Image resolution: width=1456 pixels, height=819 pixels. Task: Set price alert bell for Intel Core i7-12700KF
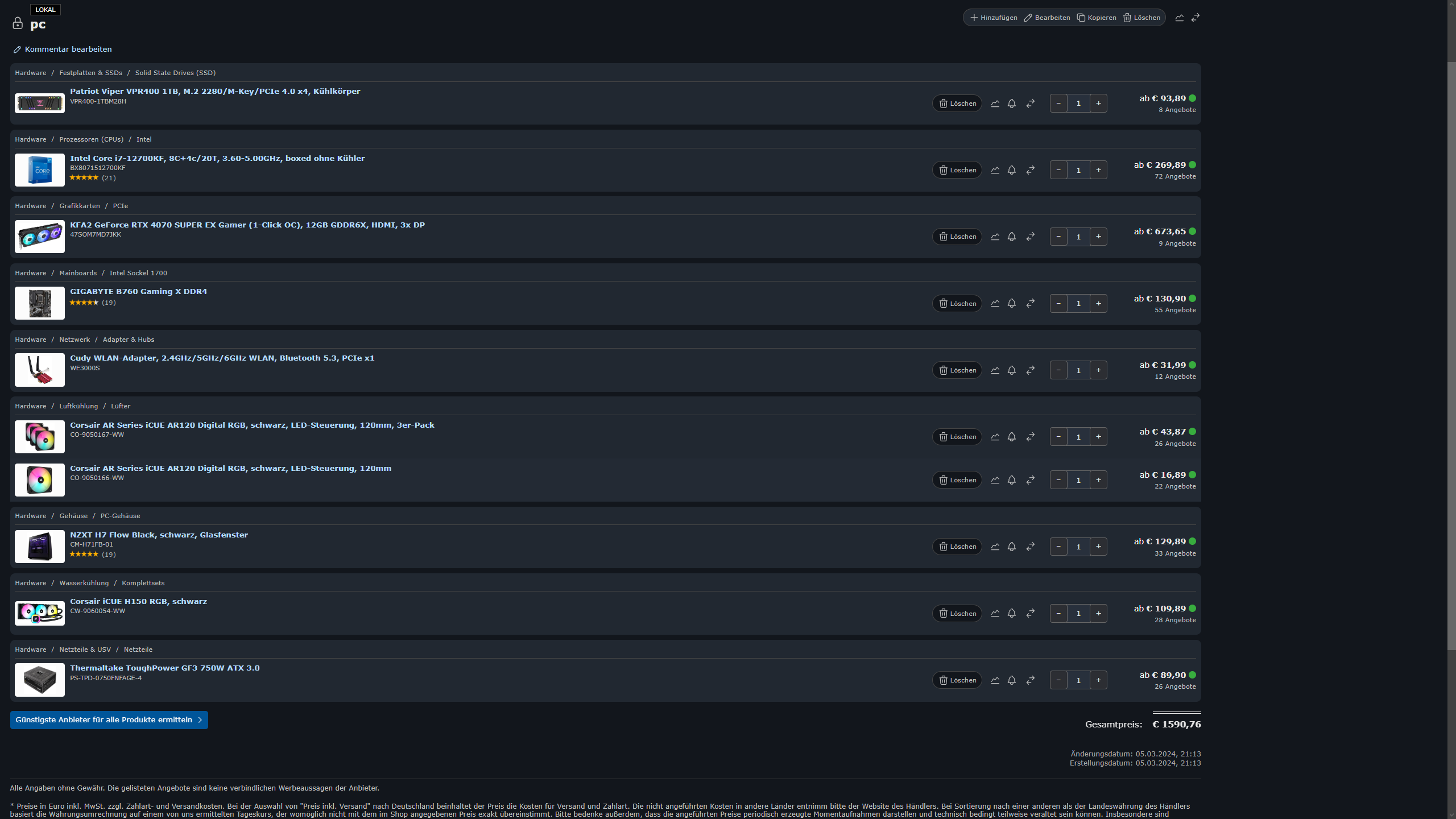click(x=1011, y=170)
